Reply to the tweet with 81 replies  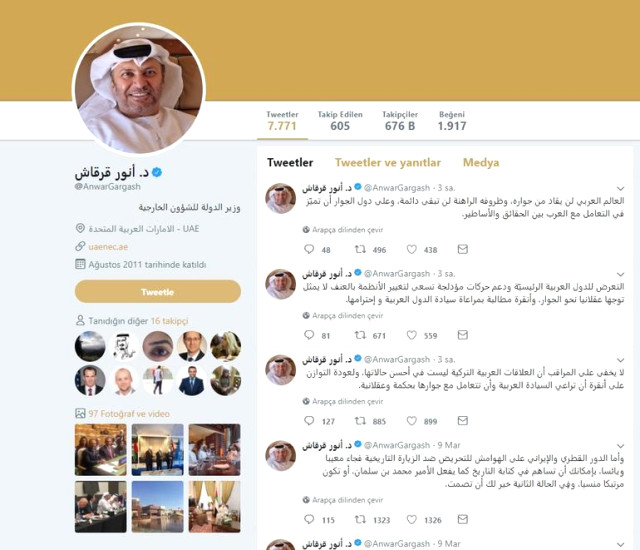click(309, 335)
